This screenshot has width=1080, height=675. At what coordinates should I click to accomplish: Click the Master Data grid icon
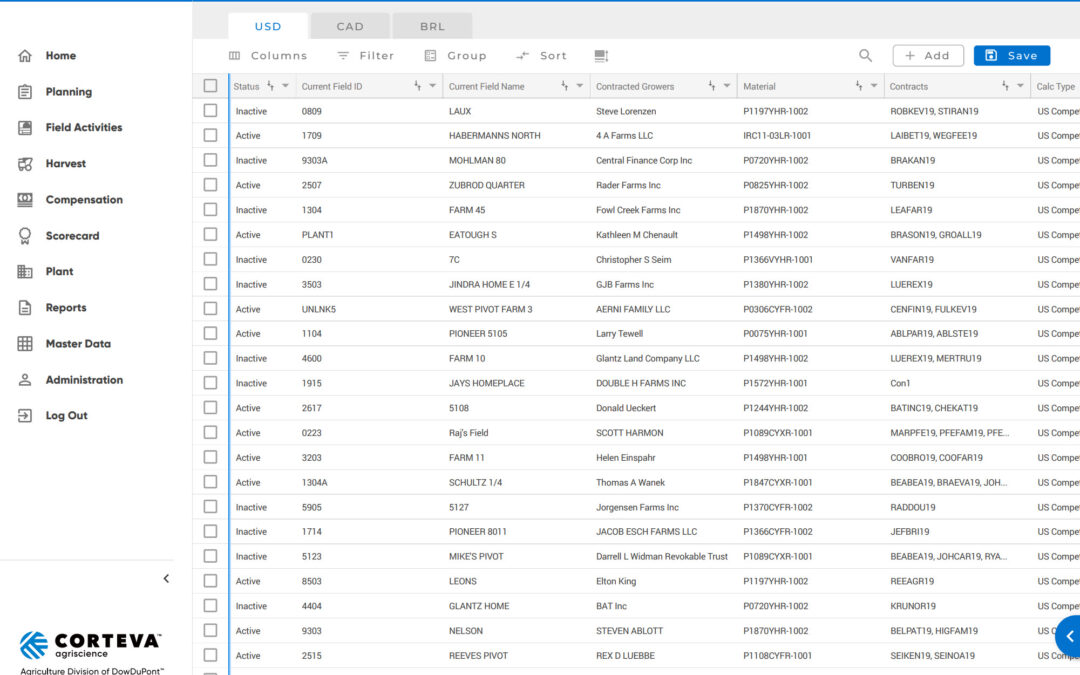tap(25, 344)
